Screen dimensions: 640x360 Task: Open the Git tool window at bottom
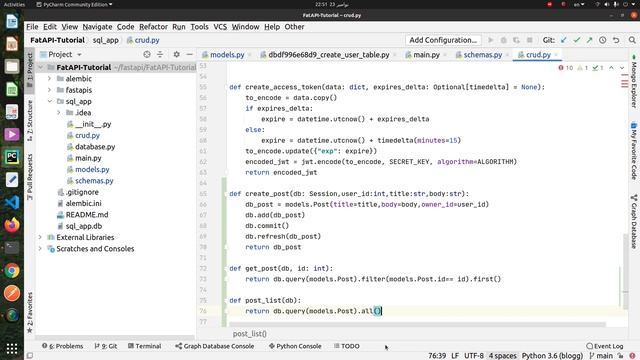click(x=106, y=346)
